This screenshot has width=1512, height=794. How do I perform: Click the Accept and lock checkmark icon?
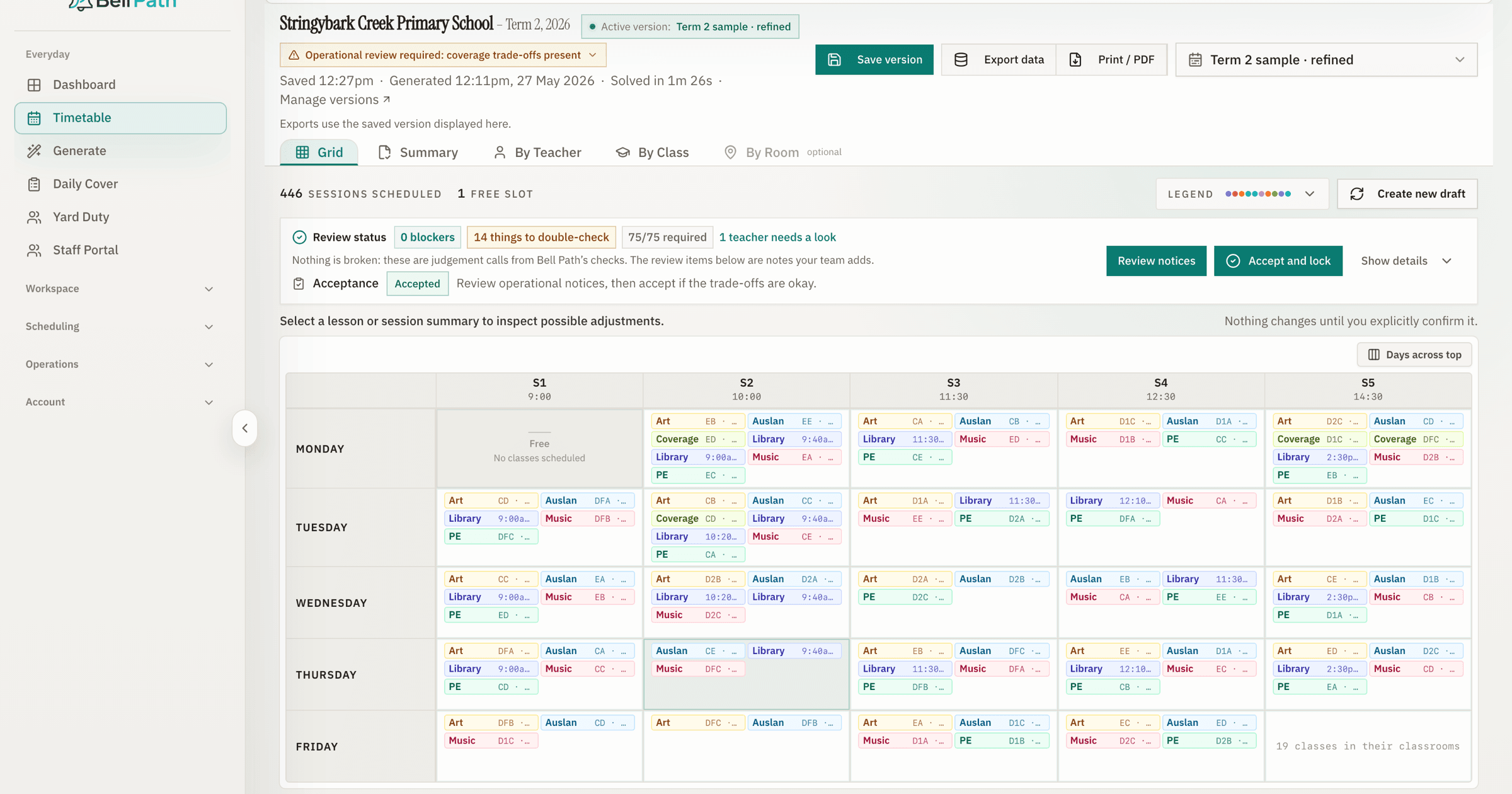[1233, 261]
